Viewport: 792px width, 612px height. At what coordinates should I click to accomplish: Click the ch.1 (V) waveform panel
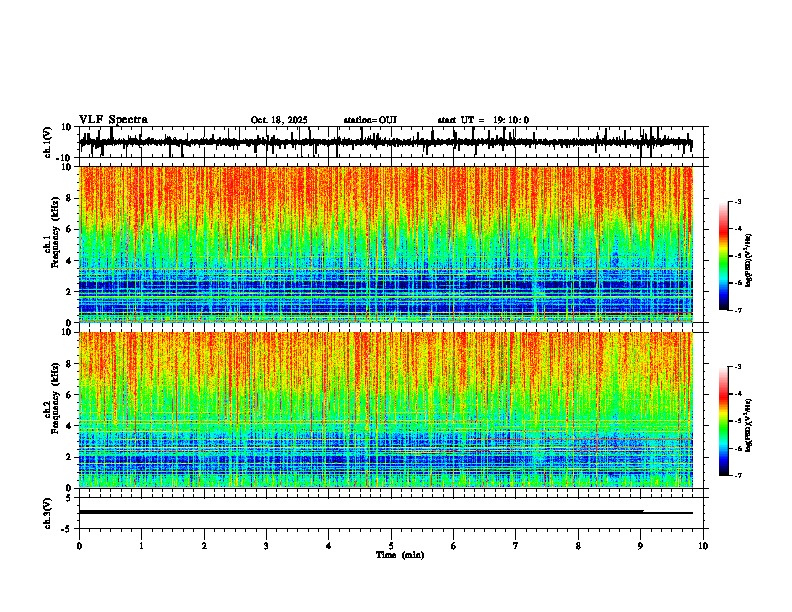(391, 142)
